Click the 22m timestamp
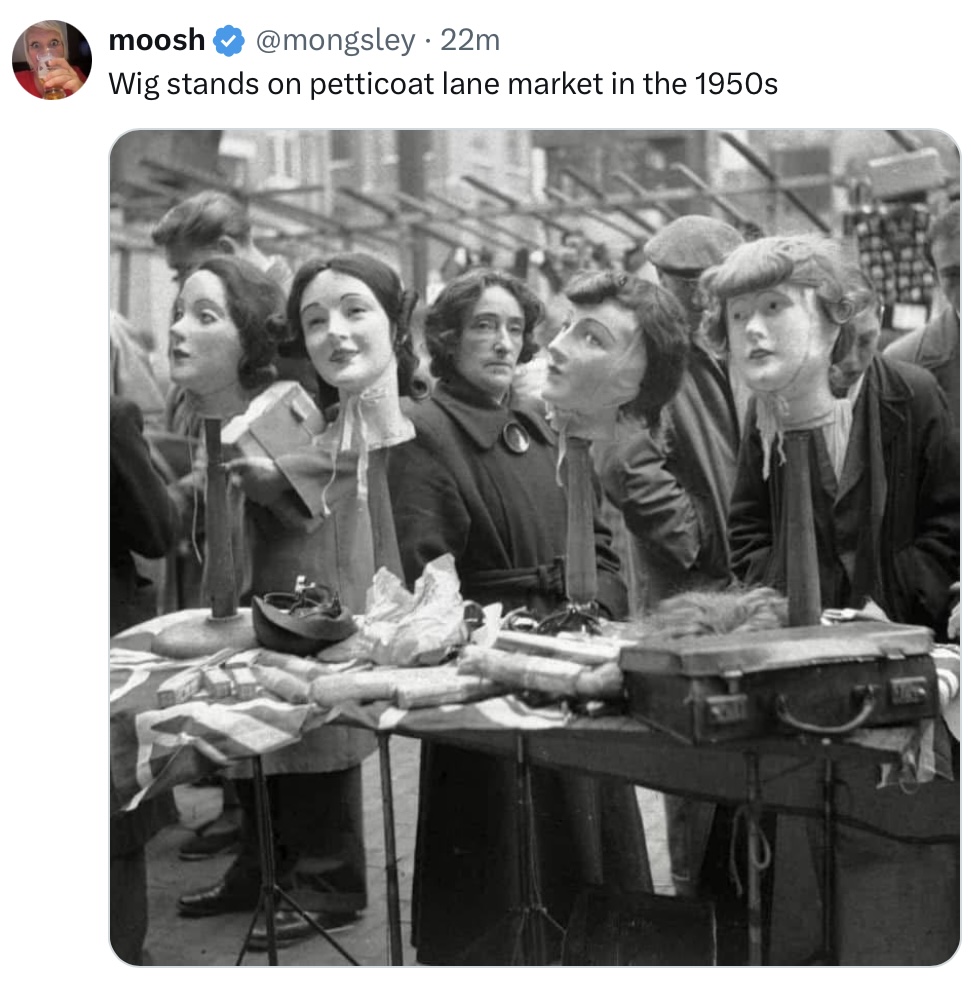971x982 pixels. point(470,41)
